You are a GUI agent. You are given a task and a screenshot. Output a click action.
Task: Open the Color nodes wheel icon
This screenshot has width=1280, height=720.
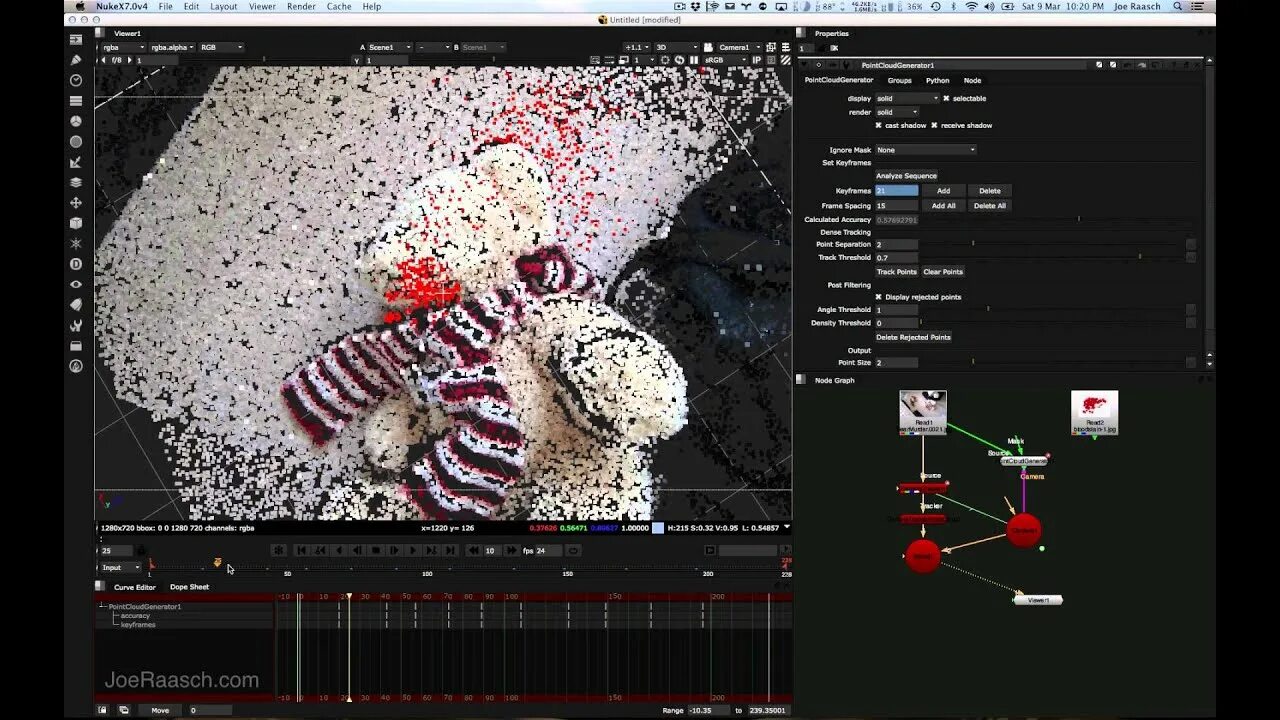point(76,121)
